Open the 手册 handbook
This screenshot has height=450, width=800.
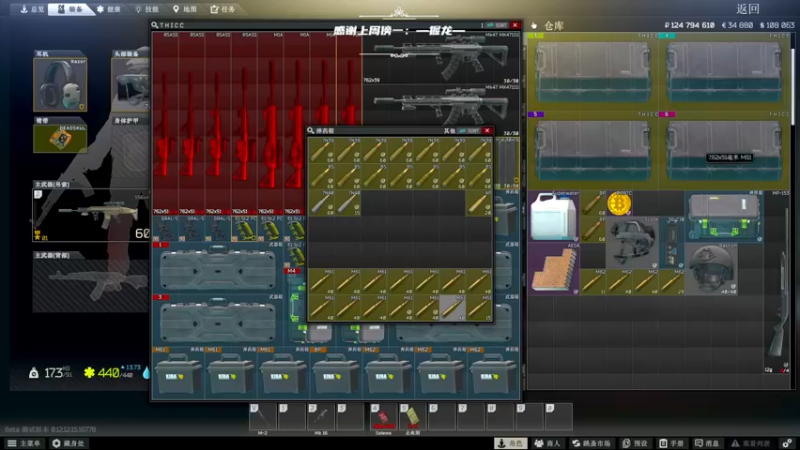pyautogui.click(x=671, y=443)
